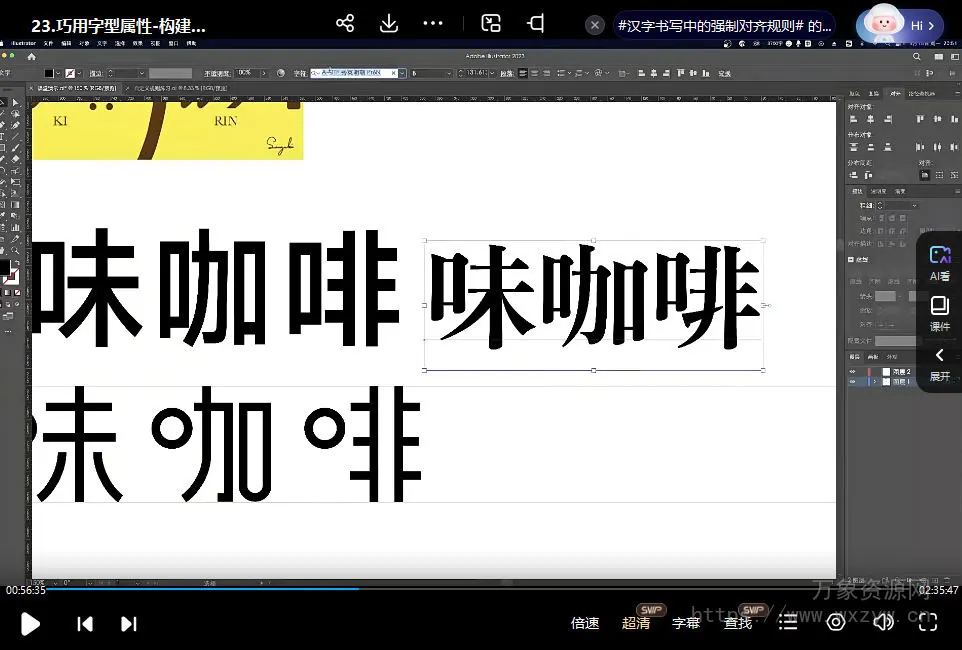Toggle 字幕 subtitles in the player
Image resolution: width=962 pixels, height=650 pixels.
[x=686, y=623]
